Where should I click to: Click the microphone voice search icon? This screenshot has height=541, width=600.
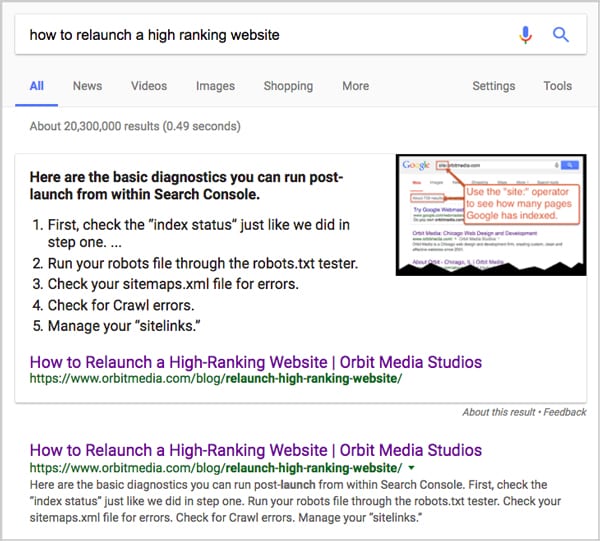(x=525, y=35)
